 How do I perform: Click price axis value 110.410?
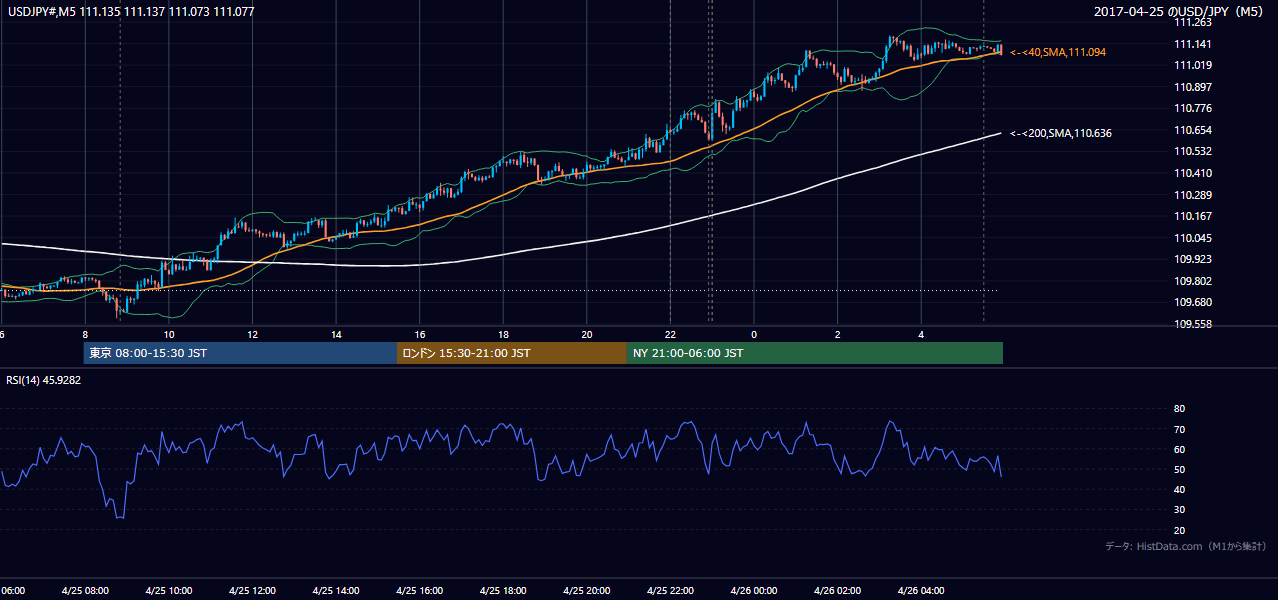[1192, 173]
